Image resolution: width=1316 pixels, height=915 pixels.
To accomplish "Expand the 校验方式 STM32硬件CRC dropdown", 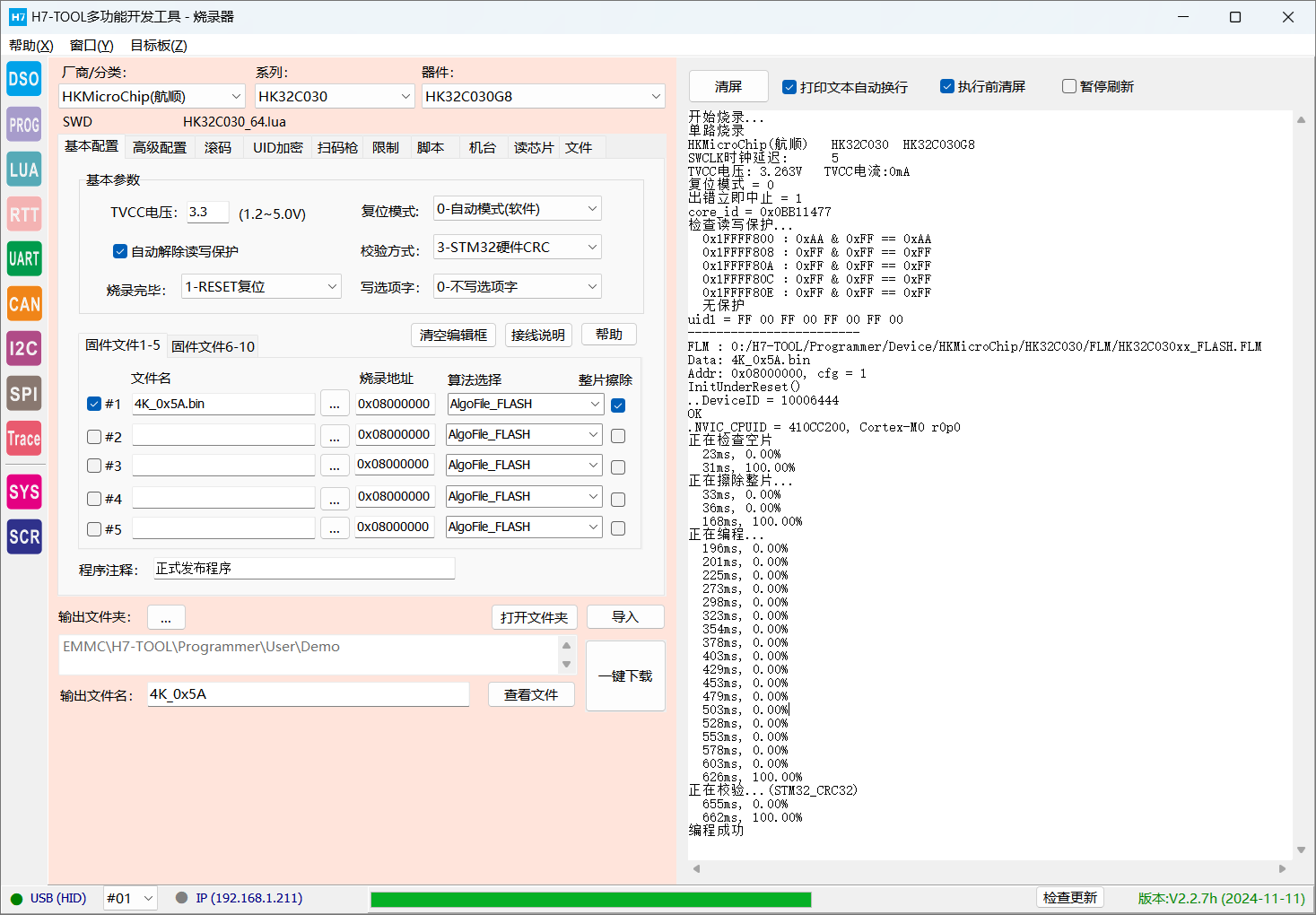I will (x=518, y=247).
